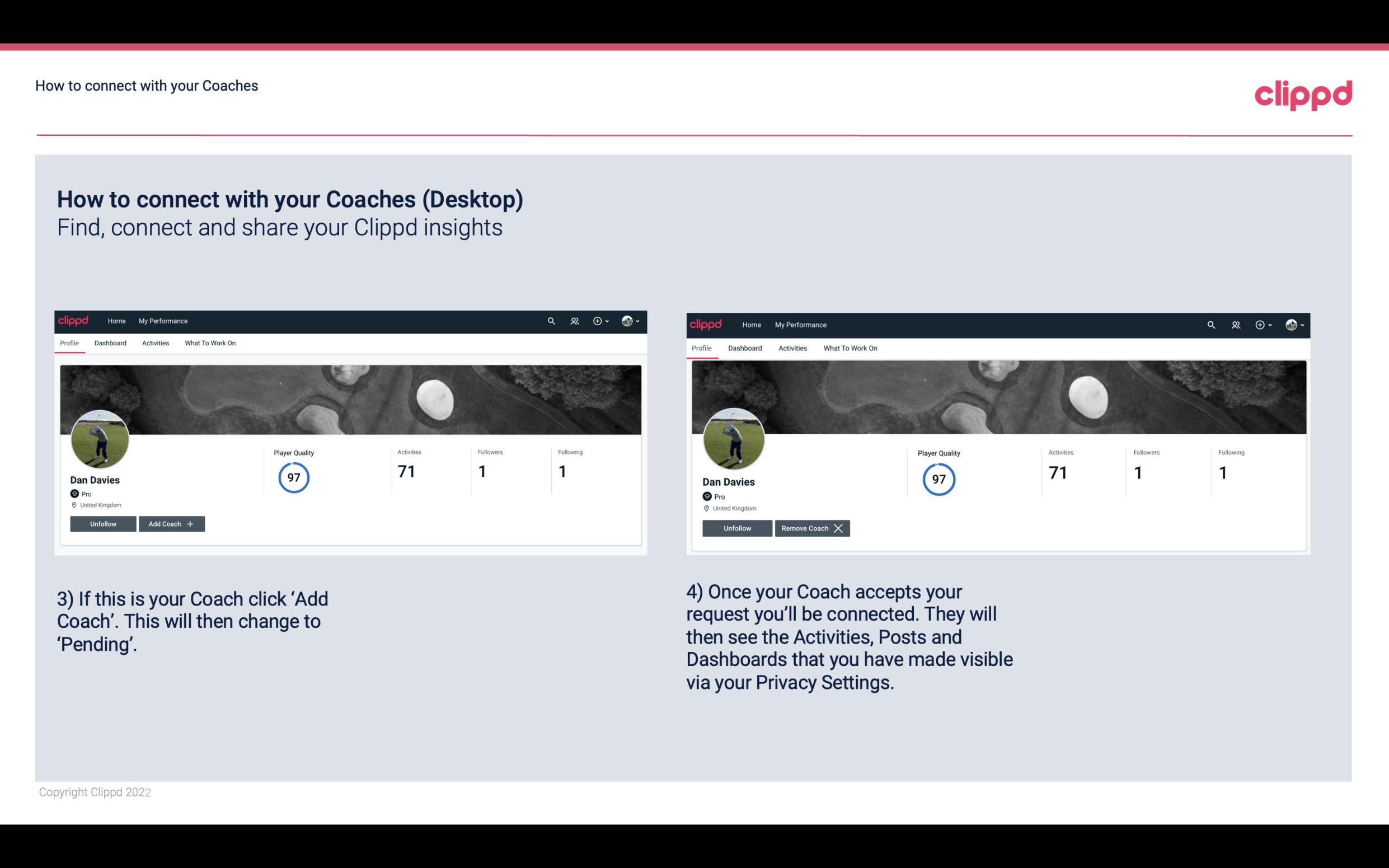This screenshot has width=1389, height=868.
Task: Click the What To Work On tab
Action: pyautogui.click(x=209, y=343)
